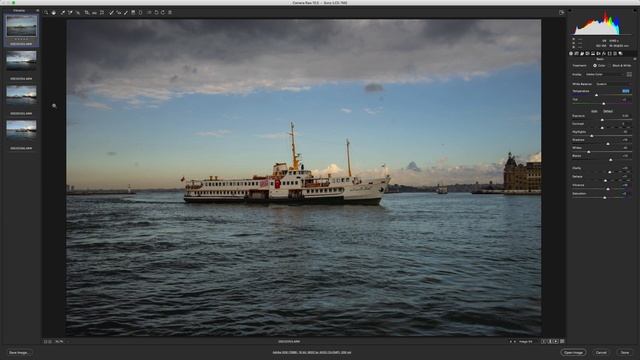The height and width of the screenshot is (360, 640).
Task: Select the Spot Removal tool
Action: (x=111, y=12)
